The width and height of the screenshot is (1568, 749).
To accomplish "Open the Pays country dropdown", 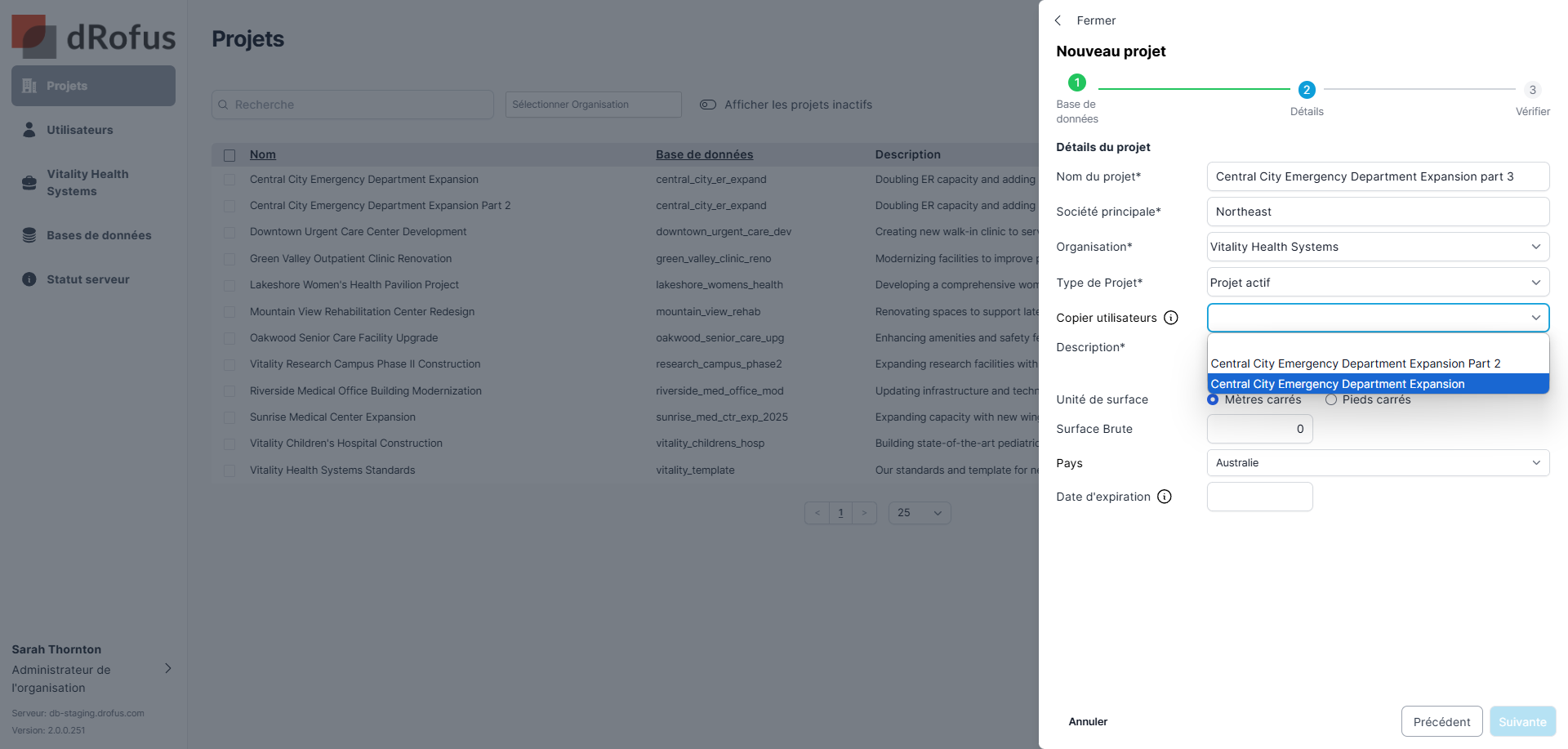I will pos(1378,463).
